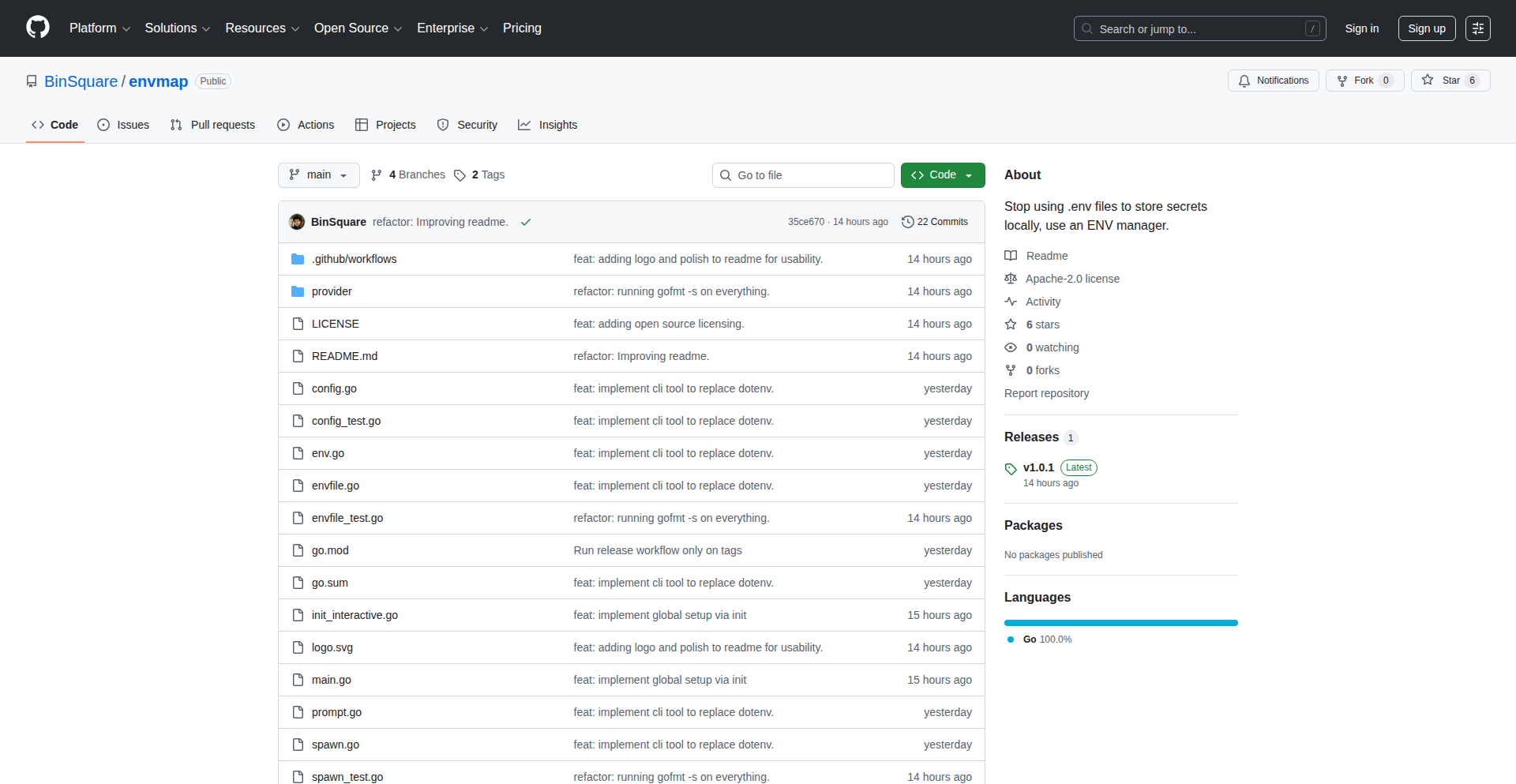Click the Sign up button
The height and width of the screenshot is (784, 1516).
pos(1426,28)
